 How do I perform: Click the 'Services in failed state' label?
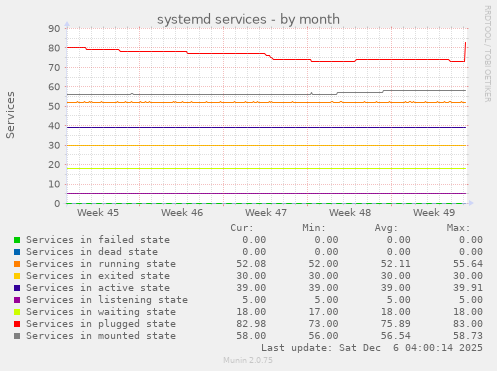[x=98, y=240]
